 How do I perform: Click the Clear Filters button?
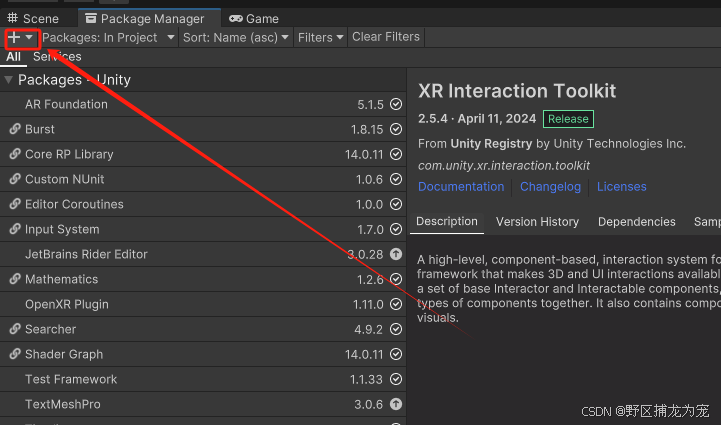(x=386, y=37)
